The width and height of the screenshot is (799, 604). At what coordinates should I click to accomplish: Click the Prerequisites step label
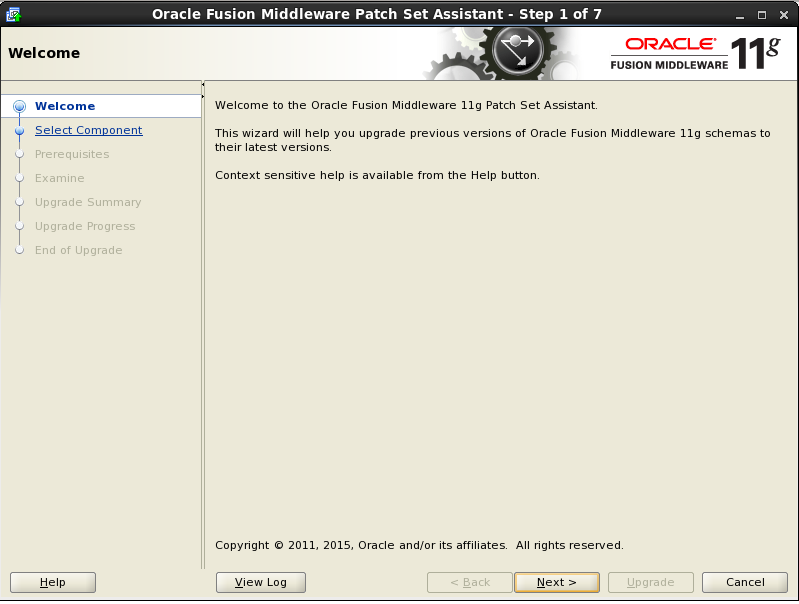[x=72, y=154]
